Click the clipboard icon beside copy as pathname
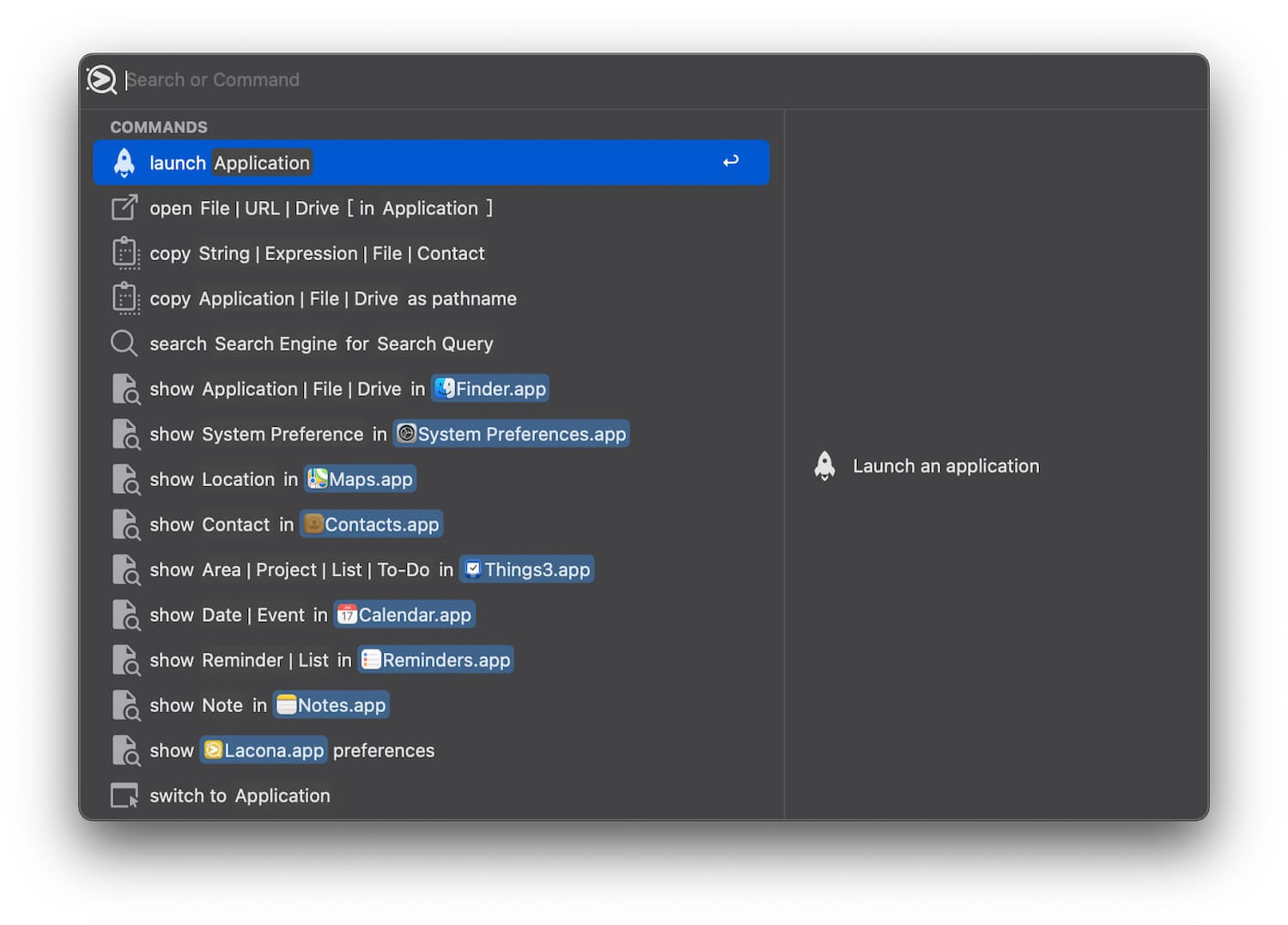The width and height of the screenshot is (1288, 925). (125, 299)
